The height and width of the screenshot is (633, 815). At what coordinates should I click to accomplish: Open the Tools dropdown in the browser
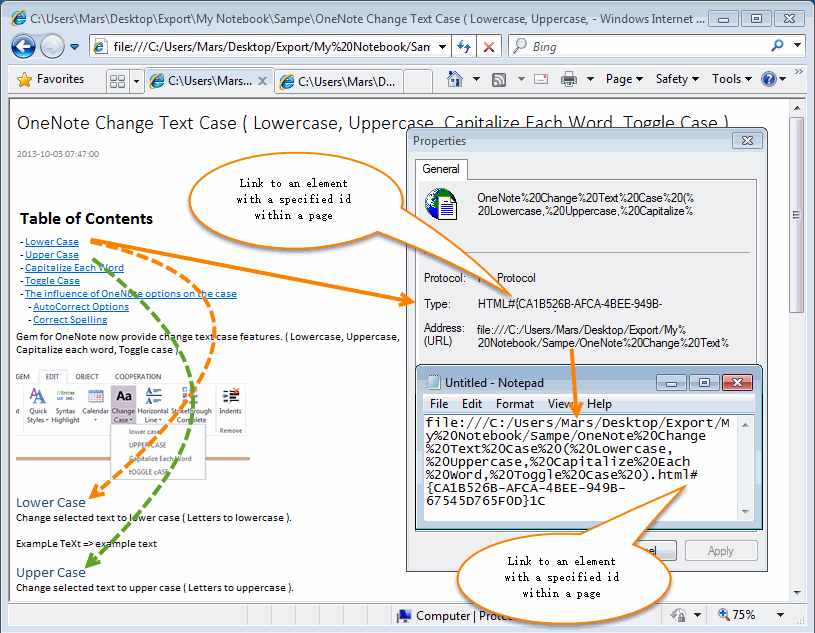727,78
